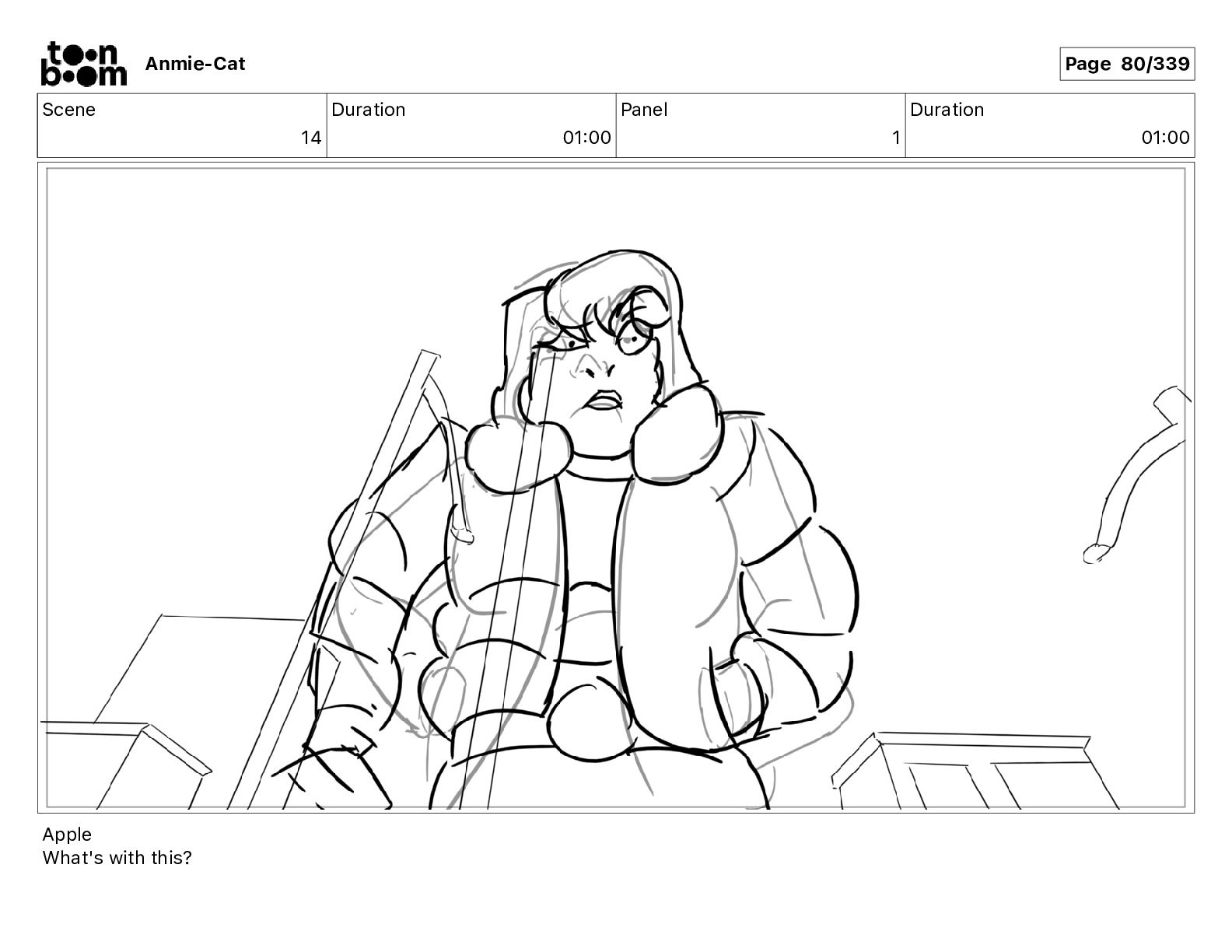The height and width of the screenshot is (952, 1232).
Task: Click the Toon Boom logo
Action: point(83,64)
